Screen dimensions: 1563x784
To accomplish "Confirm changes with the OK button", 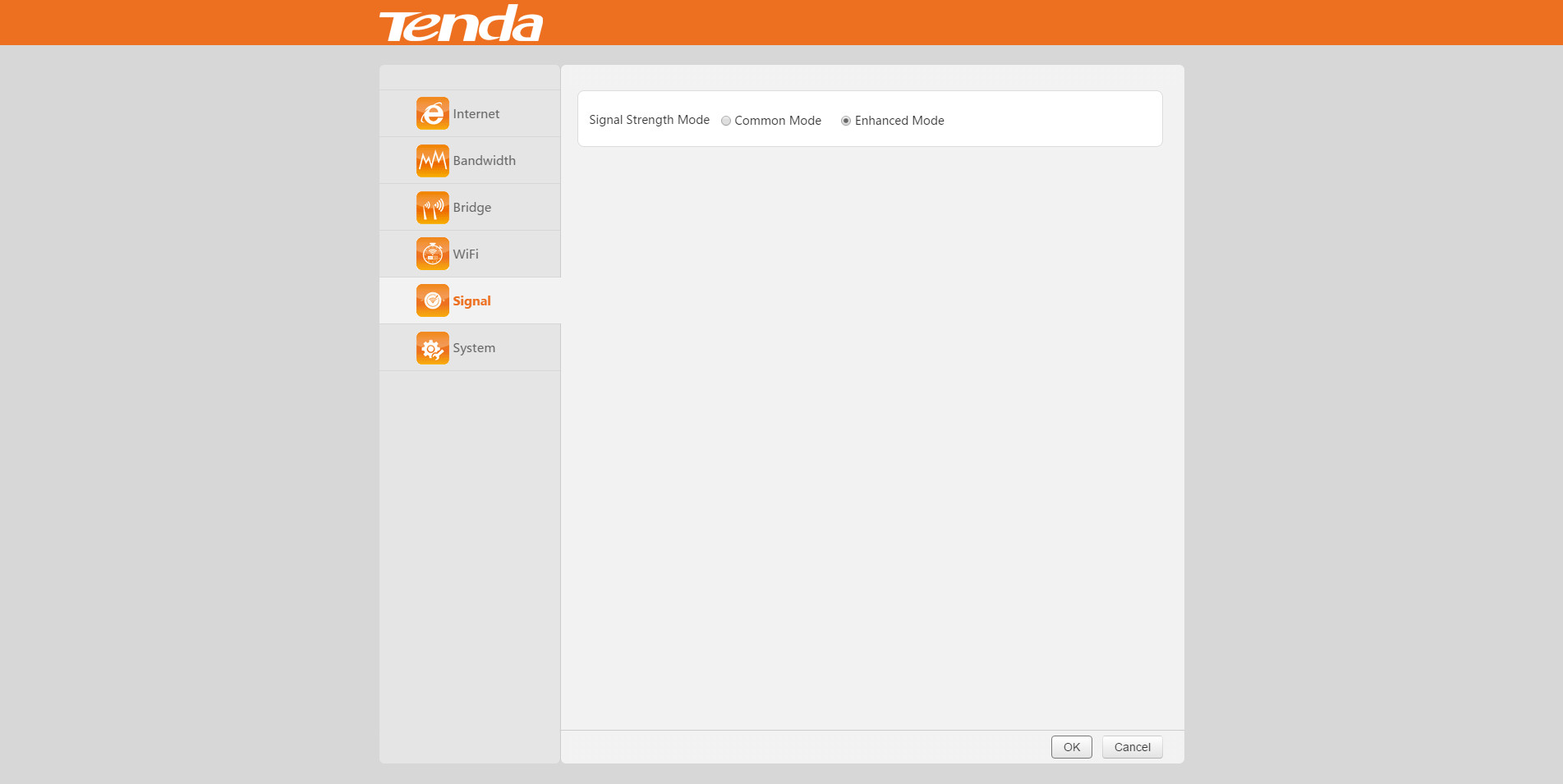I will coord(1072,747).
